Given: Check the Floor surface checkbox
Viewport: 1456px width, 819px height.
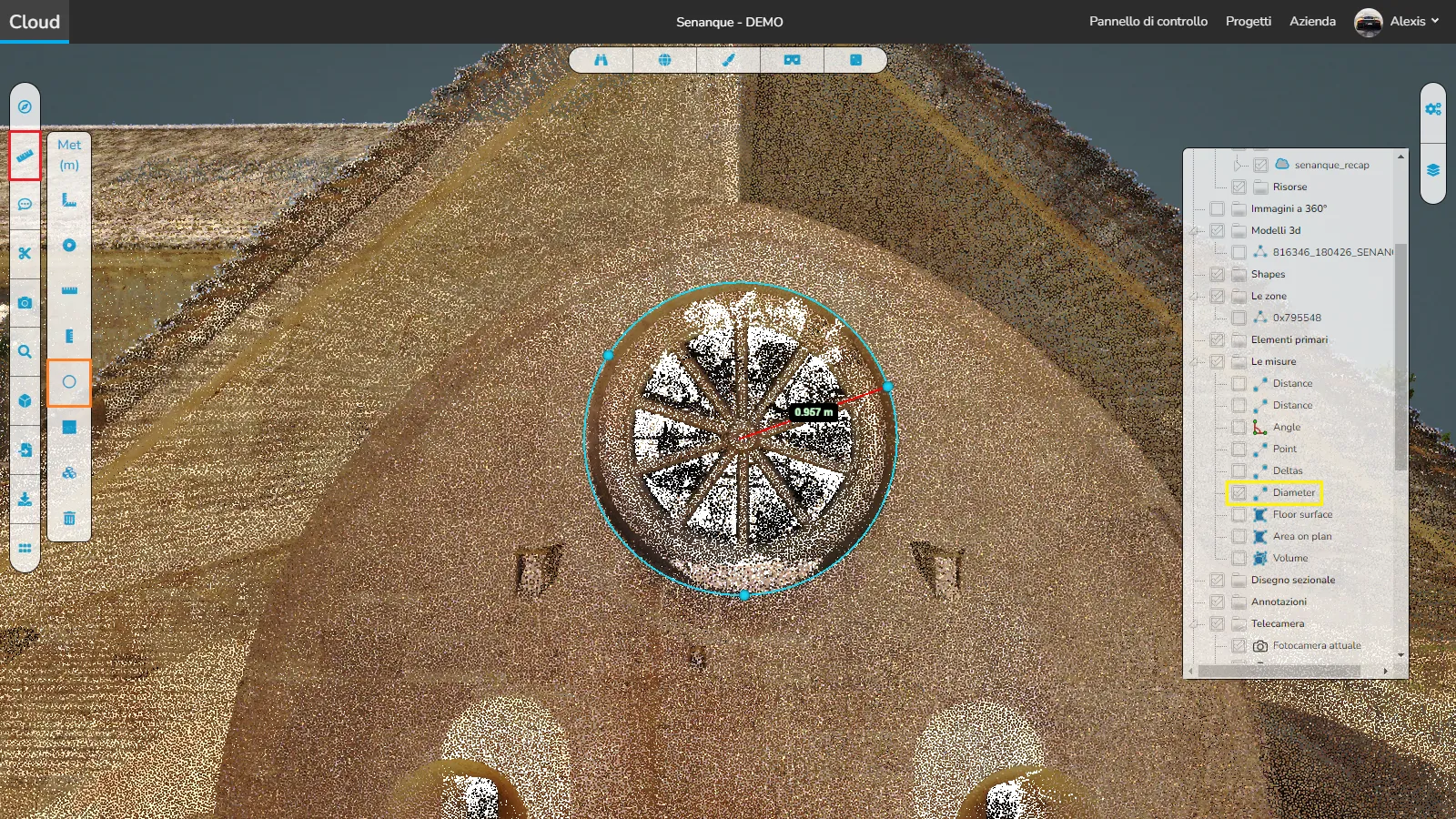Looking at the screenshot, I should 1239,514.
